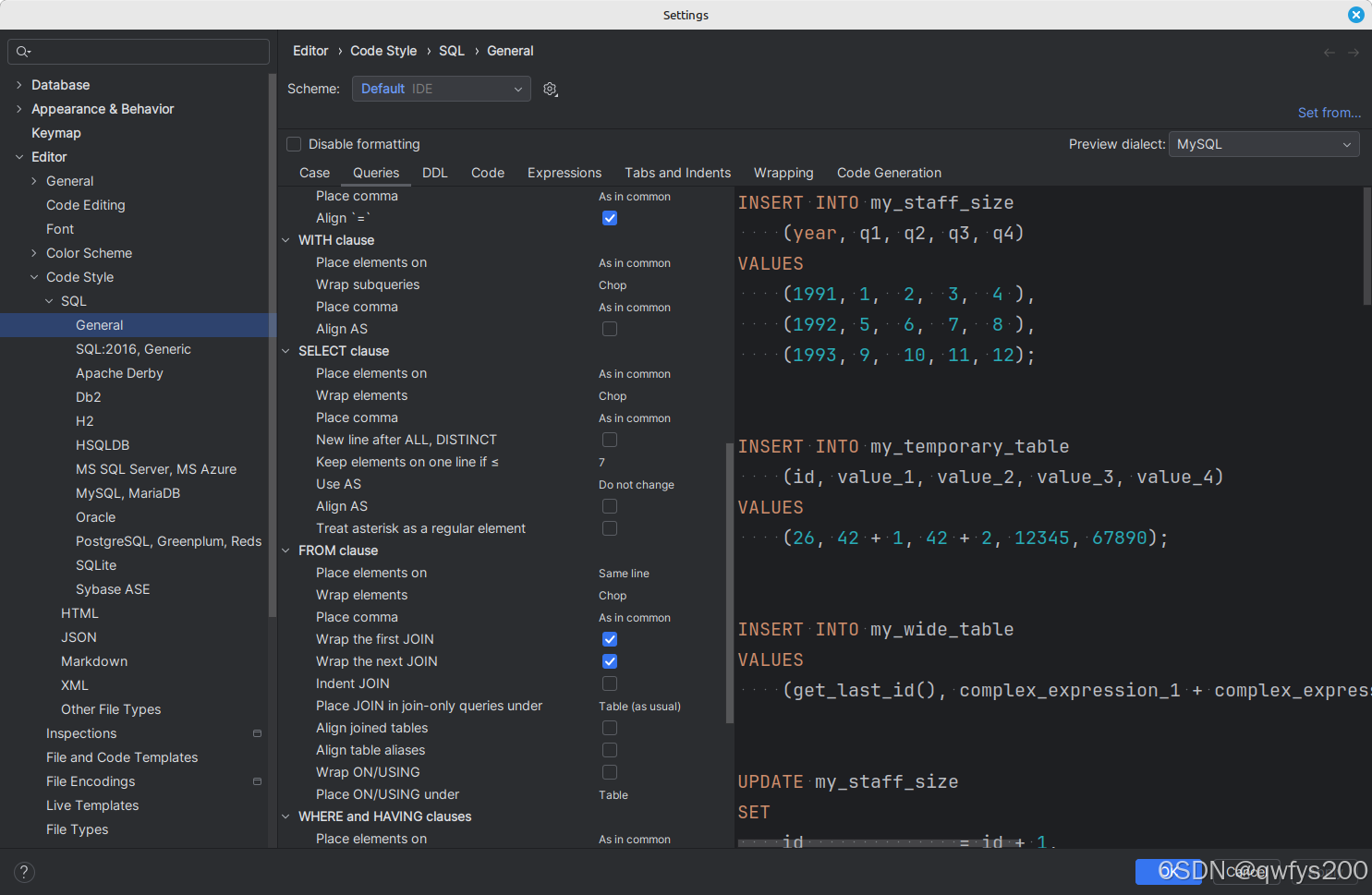Click the preview pane scrollbar
This screenshot has height=895, width=1372.
click(1367, 246)
